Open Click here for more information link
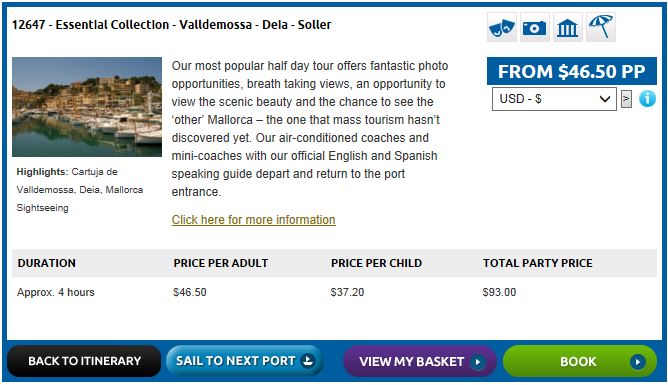The height and width of the screenshot is (385, 668). coord(253,220)
